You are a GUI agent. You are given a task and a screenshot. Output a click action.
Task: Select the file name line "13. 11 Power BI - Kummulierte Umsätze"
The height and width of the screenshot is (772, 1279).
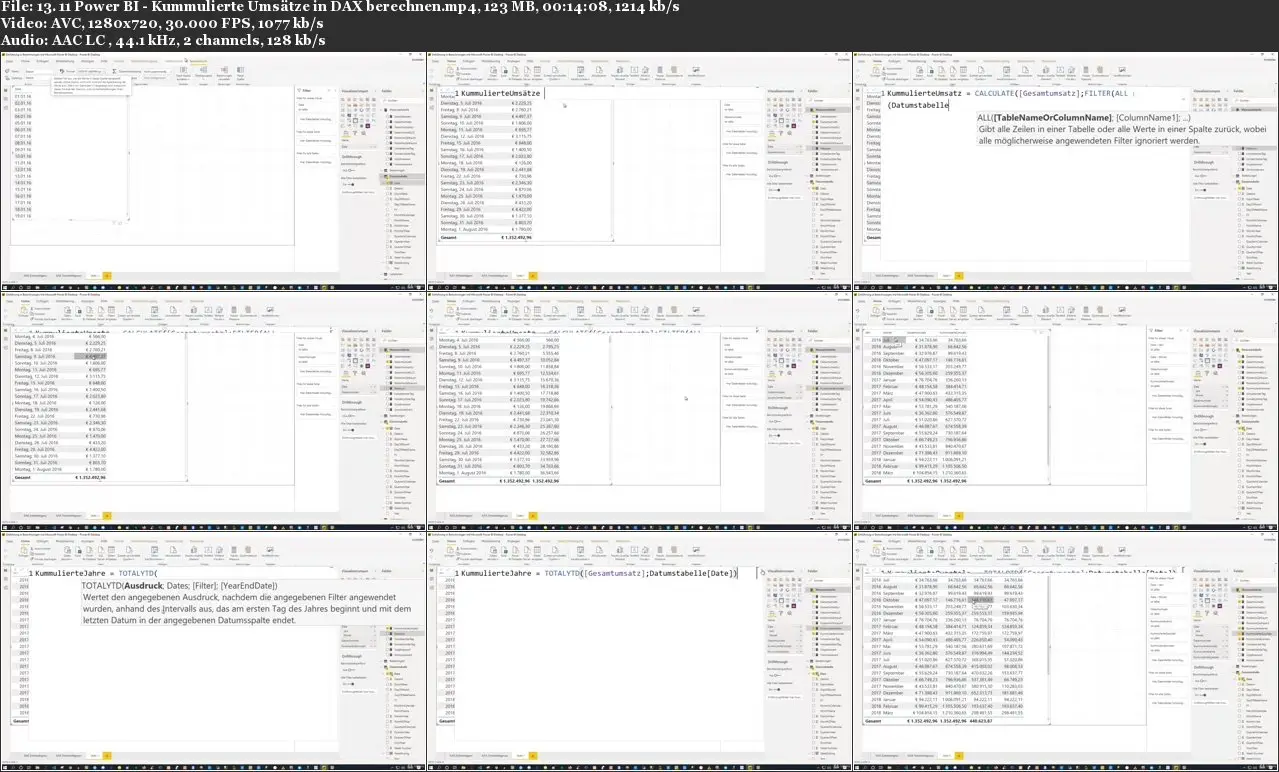click(x=340, y=7)
